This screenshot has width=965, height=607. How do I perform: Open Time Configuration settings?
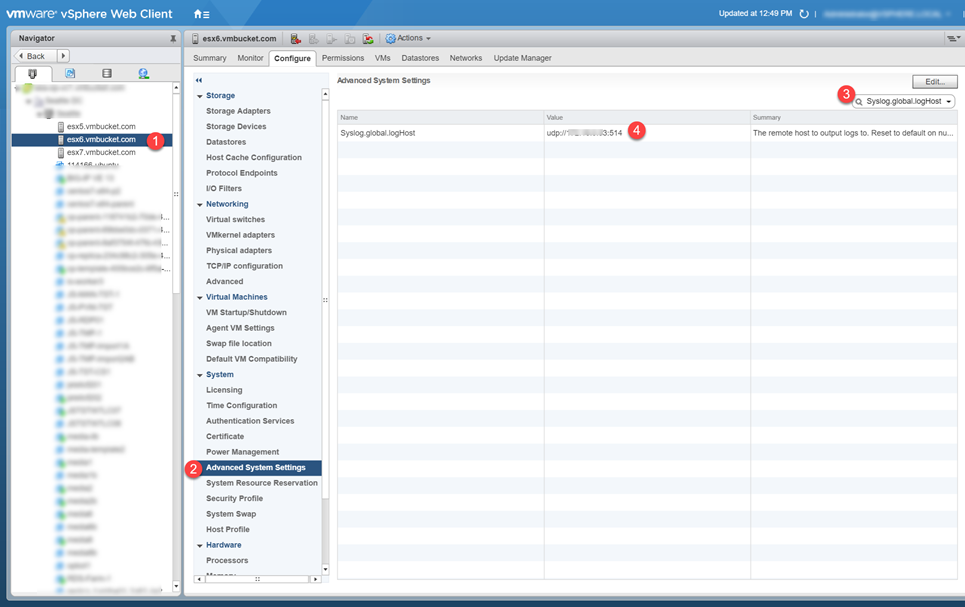point(241,406)
